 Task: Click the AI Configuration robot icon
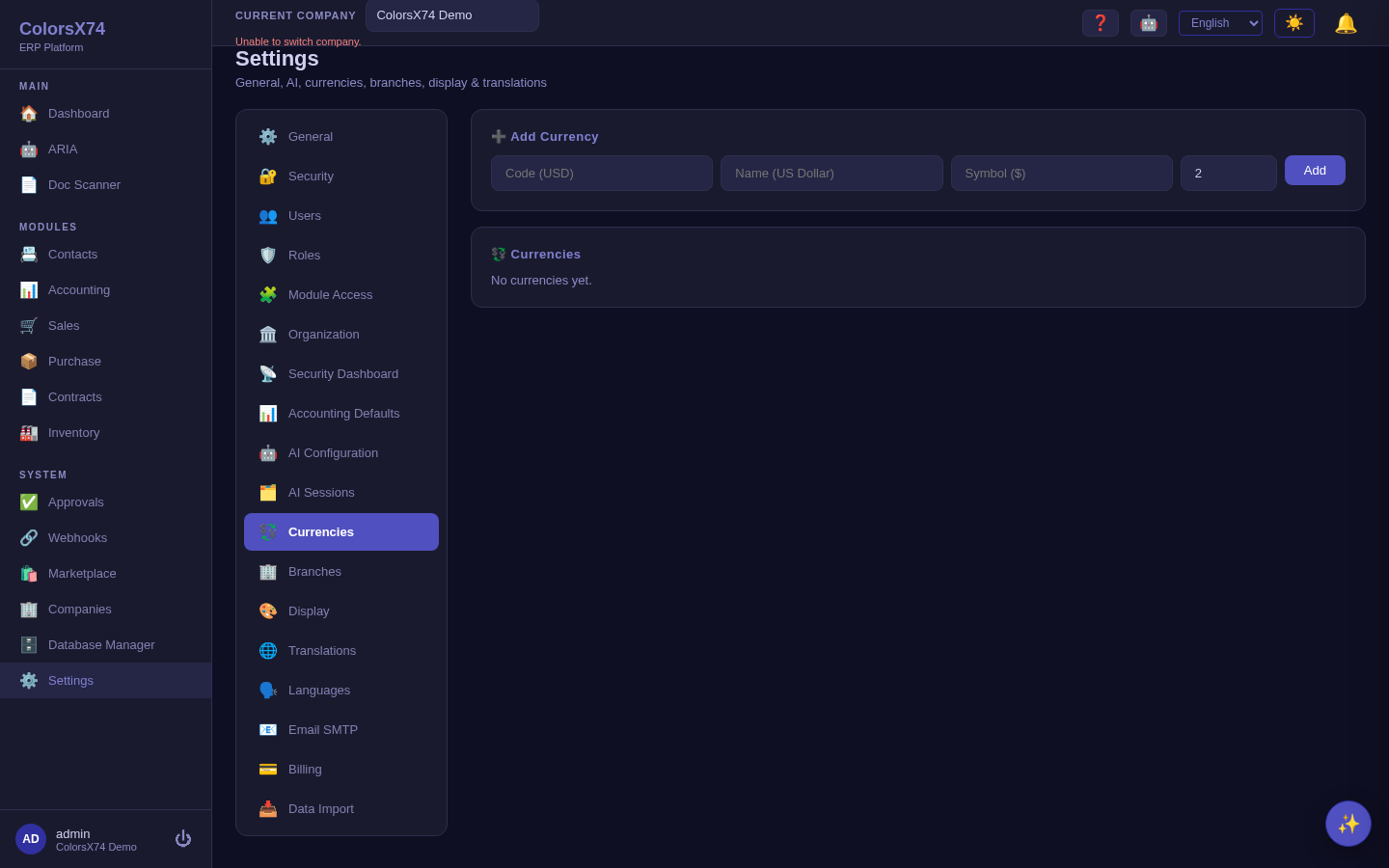tap(268, 453)
